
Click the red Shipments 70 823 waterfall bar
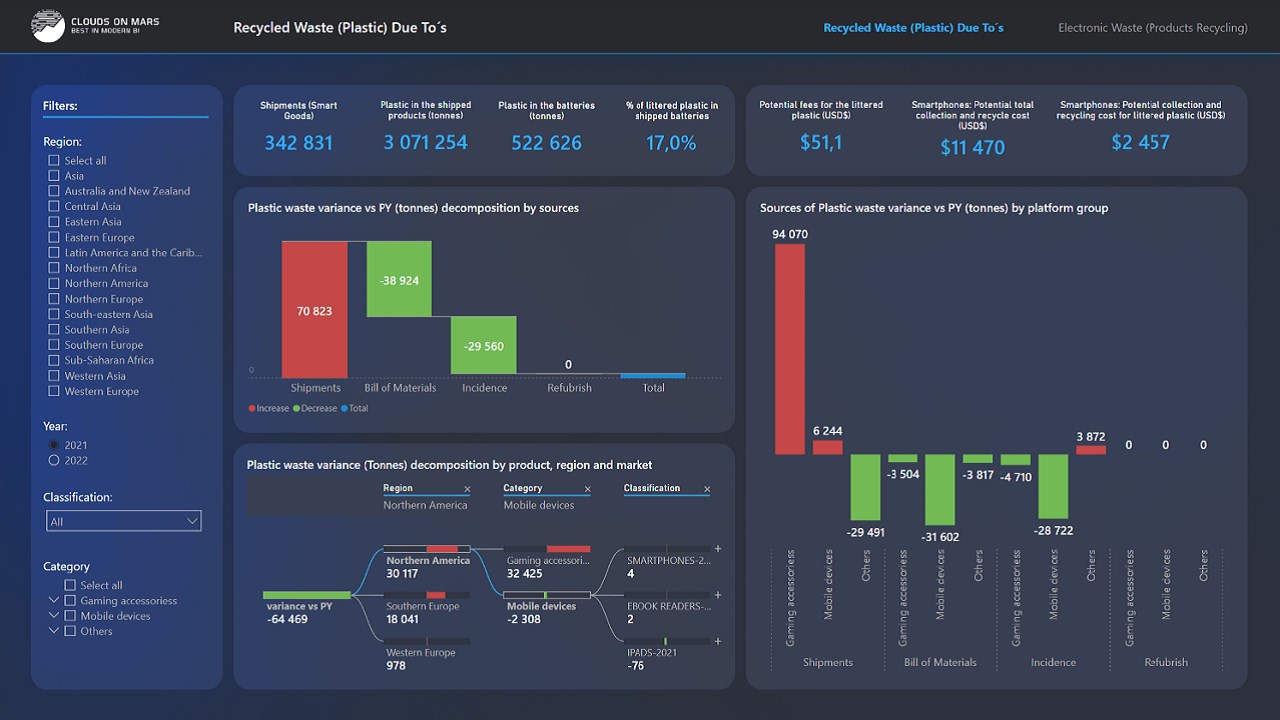(314, 309)
